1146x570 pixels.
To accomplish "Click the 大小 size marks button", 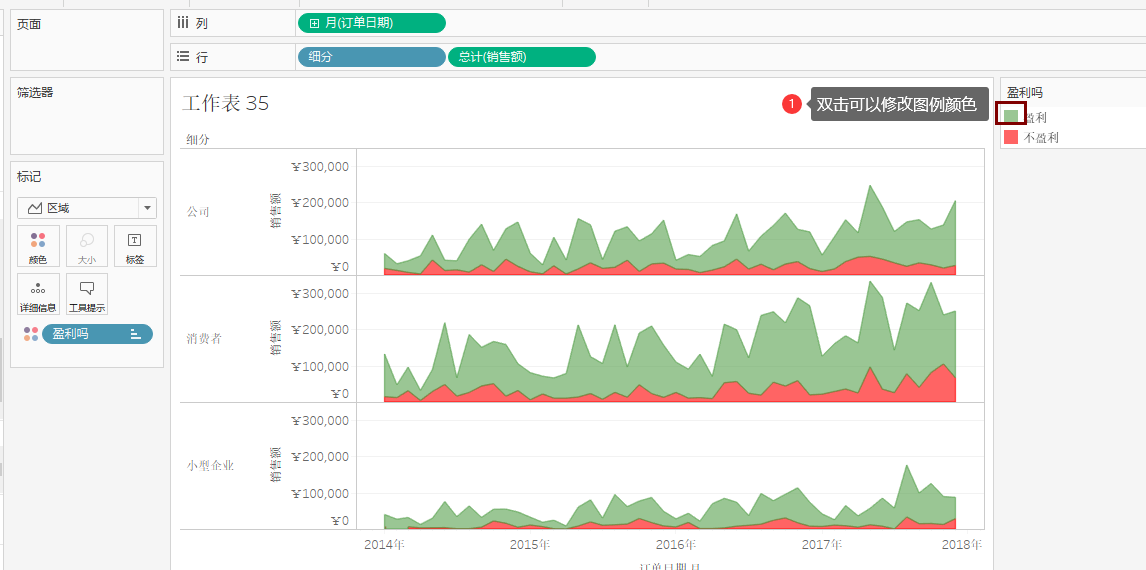I will point(87,246).
